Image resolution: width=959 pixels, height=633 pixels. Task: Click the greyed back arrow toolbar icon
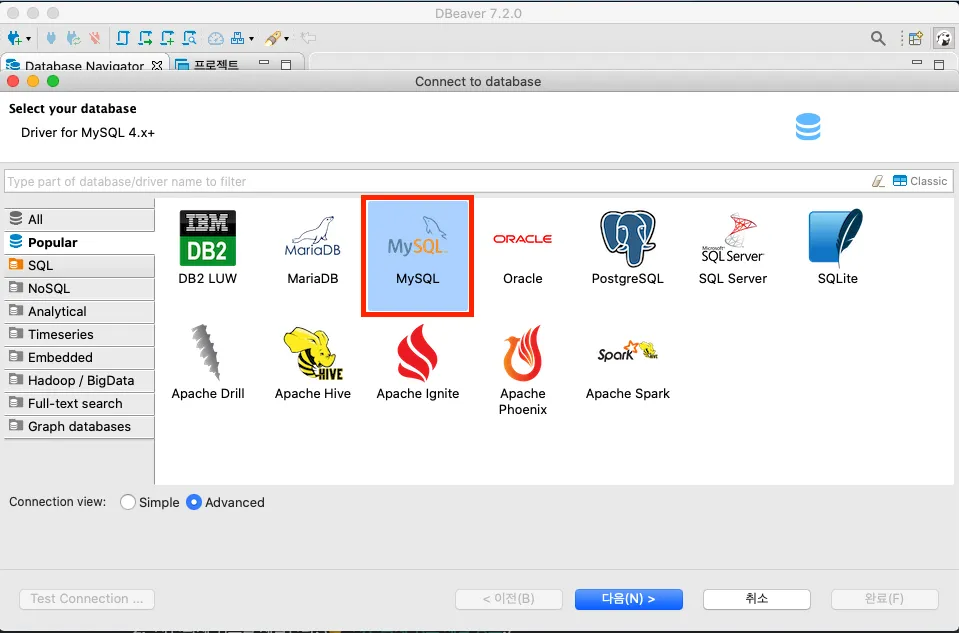[x=308, y=39]
